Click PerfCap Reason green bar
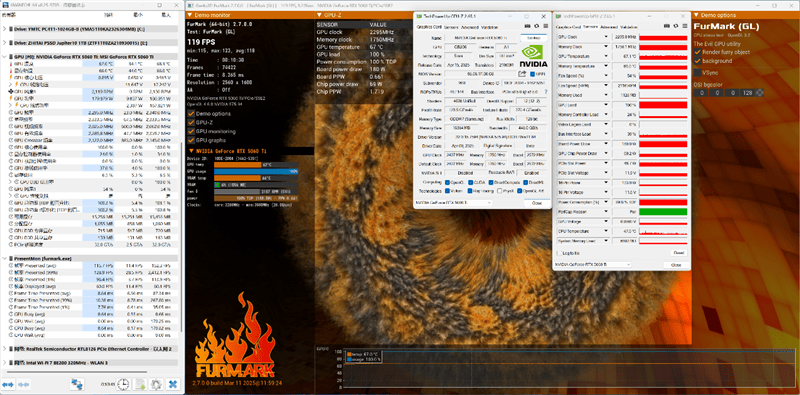Screen dimensions: 800x395 pos(663,211)
